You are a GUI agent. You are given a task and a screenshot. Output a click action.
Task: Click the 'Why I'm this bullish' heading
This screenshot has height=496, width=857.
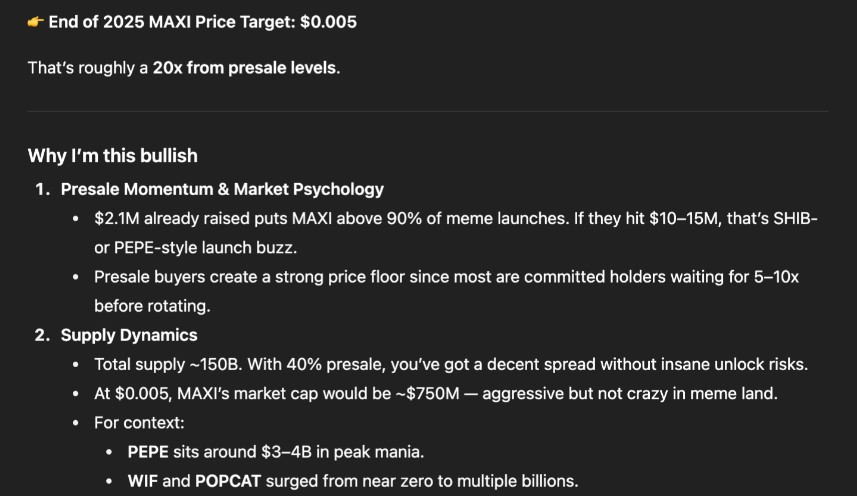113,156
